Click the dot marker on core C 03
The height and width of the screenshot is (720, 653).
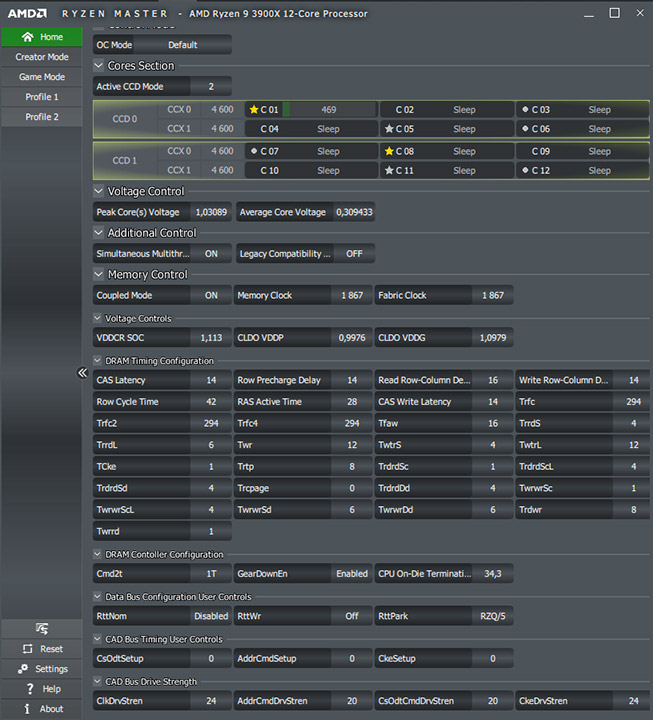[525, 109]
